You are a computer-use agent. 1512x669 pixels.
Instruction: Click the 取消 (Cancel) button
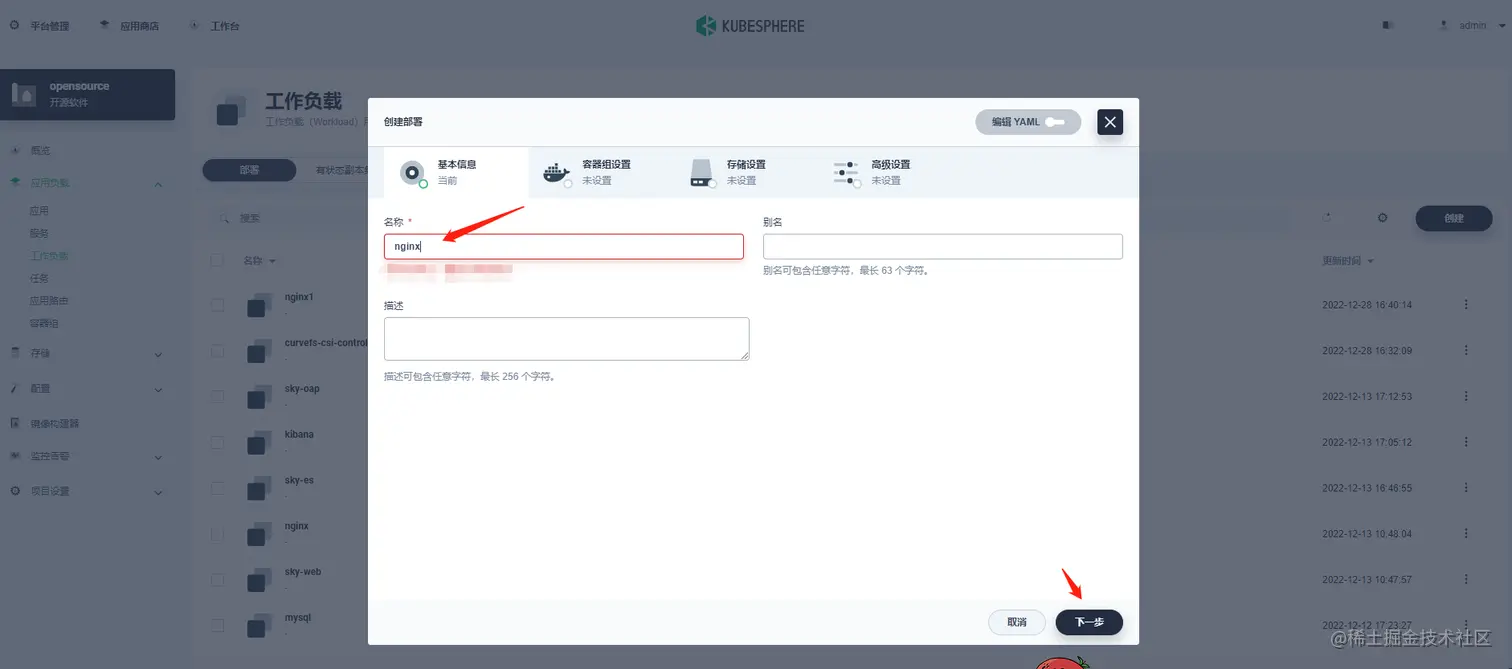1017,622
